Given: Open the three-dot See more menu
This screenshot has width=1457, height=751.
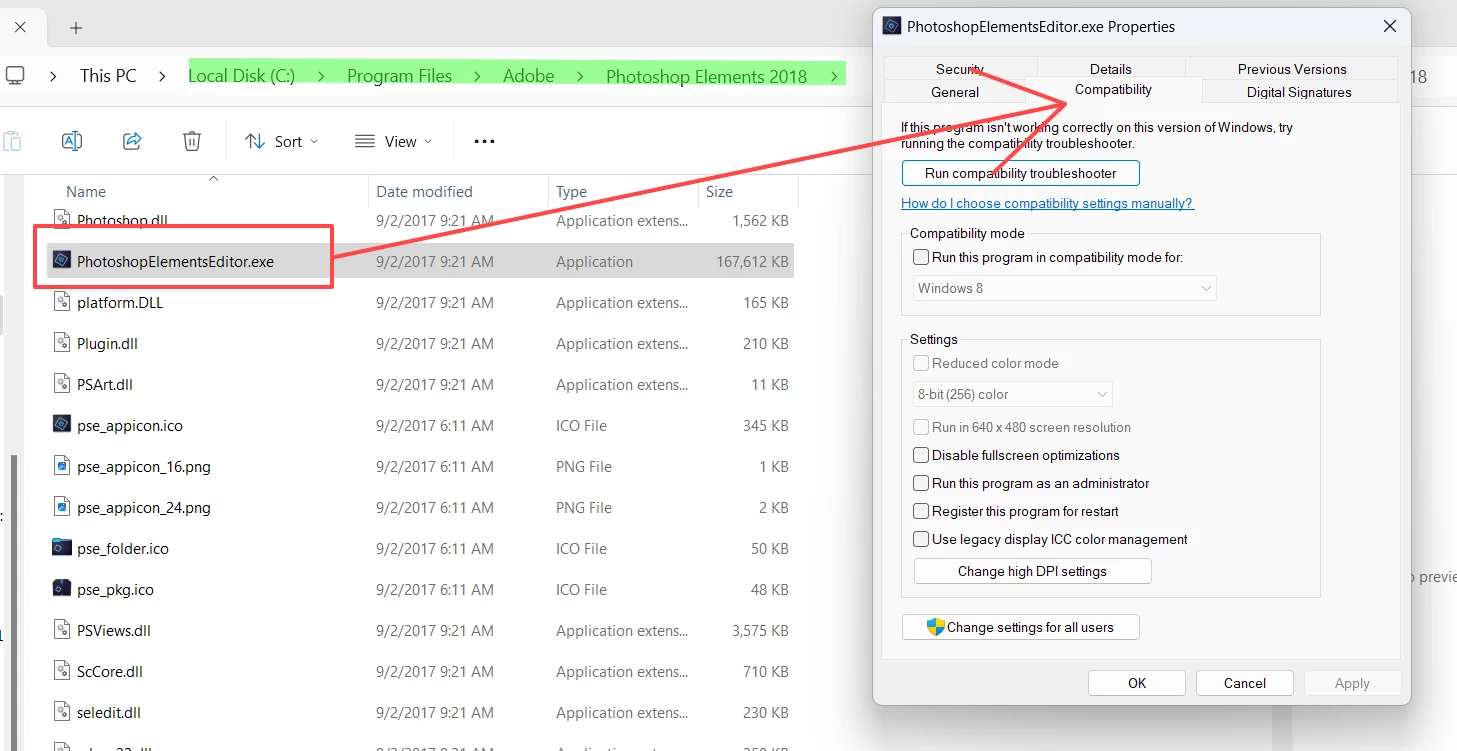Looking at the screenshot, I should pos(484,141).
